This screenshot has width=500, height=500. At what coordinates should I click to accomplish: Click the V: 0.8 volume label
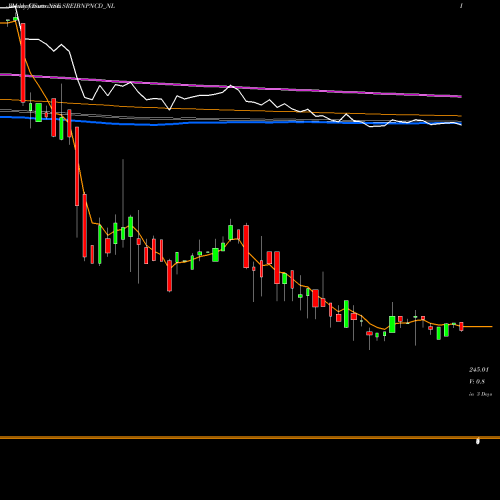pyautogui.click(x=477, y=382)
